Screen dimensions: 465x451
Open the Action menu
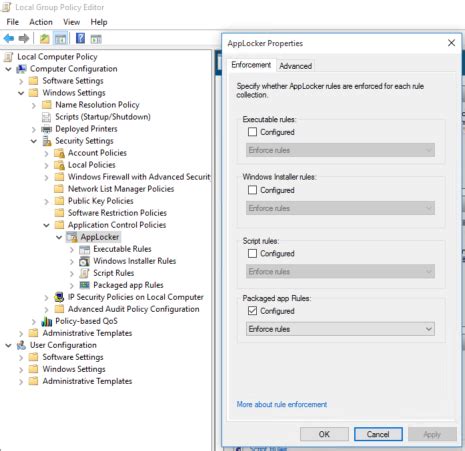pyautogui.click(x=41, y=22)
